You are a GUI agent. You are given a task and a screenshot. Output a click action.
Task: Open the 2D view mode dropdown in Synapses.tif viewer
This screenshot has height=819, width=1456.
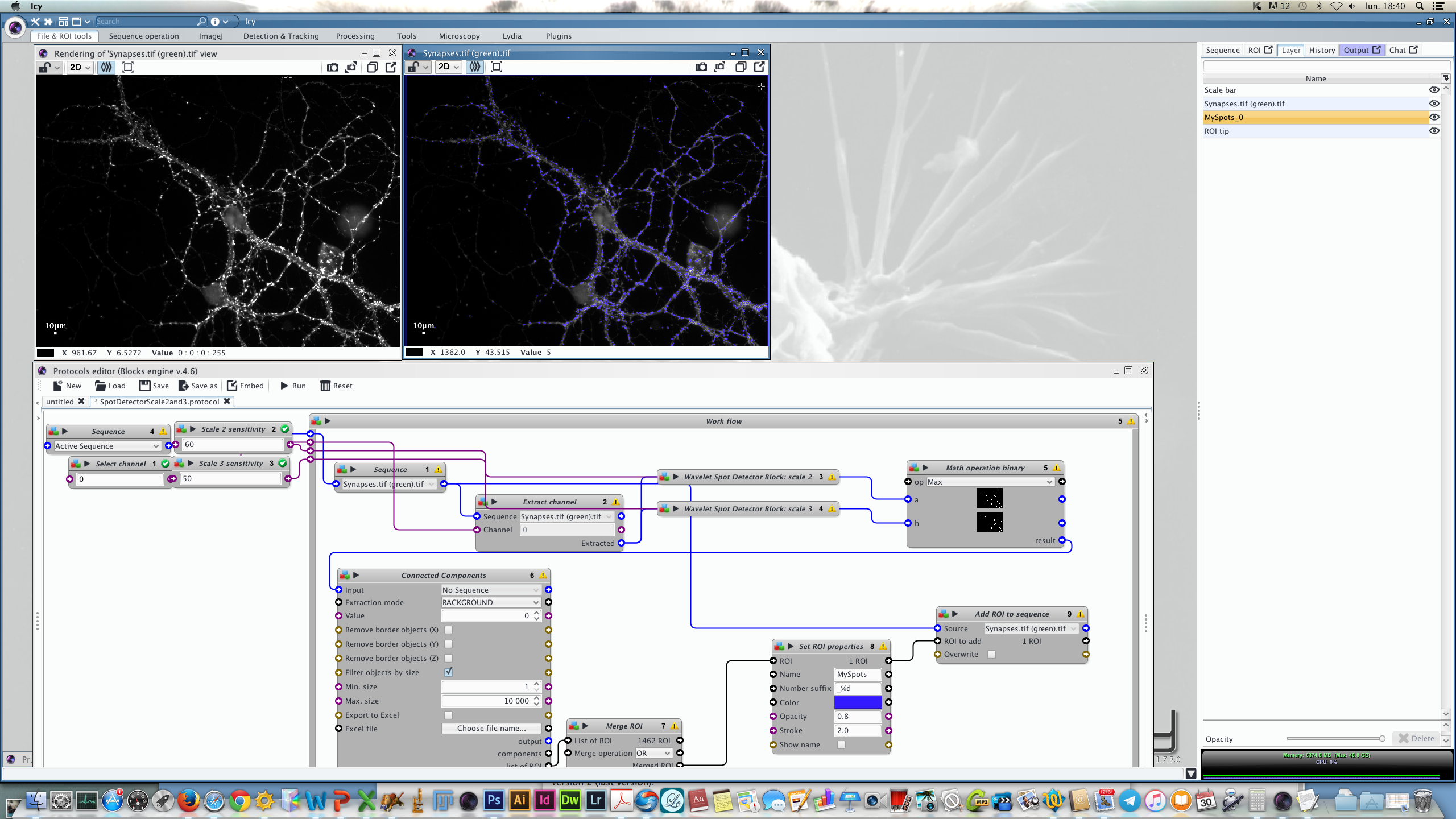[448, 67]
